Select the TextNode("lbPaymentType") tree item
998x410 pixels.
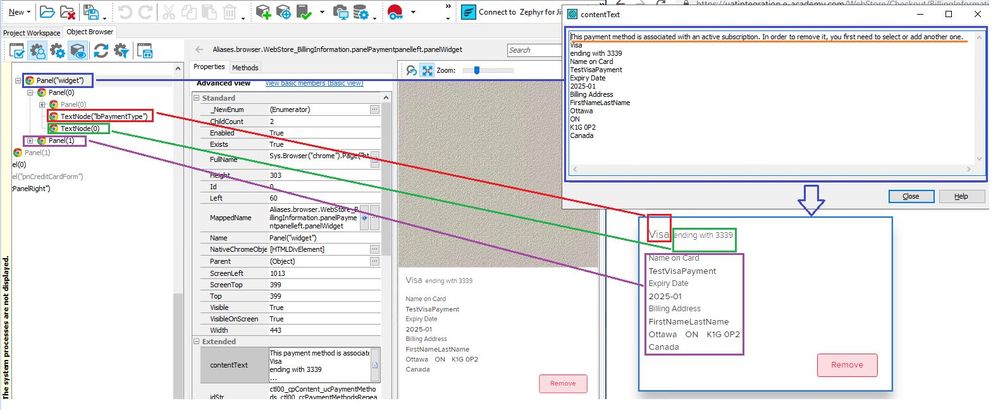104,116
